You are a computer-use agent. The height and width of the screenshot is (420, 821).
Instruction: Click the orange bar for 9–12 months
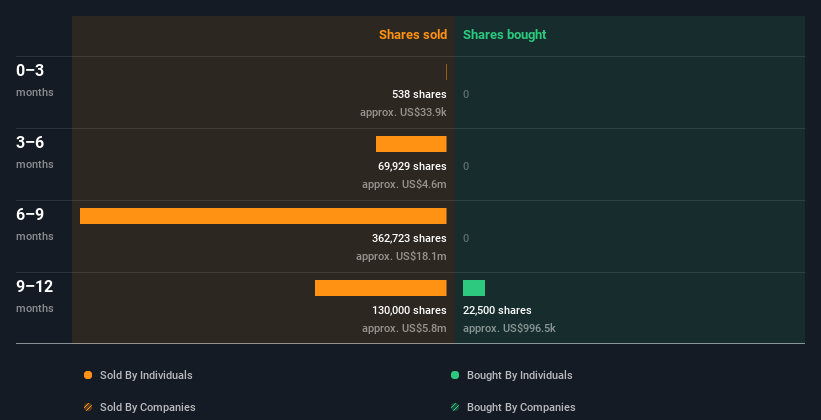pos(381,288)
